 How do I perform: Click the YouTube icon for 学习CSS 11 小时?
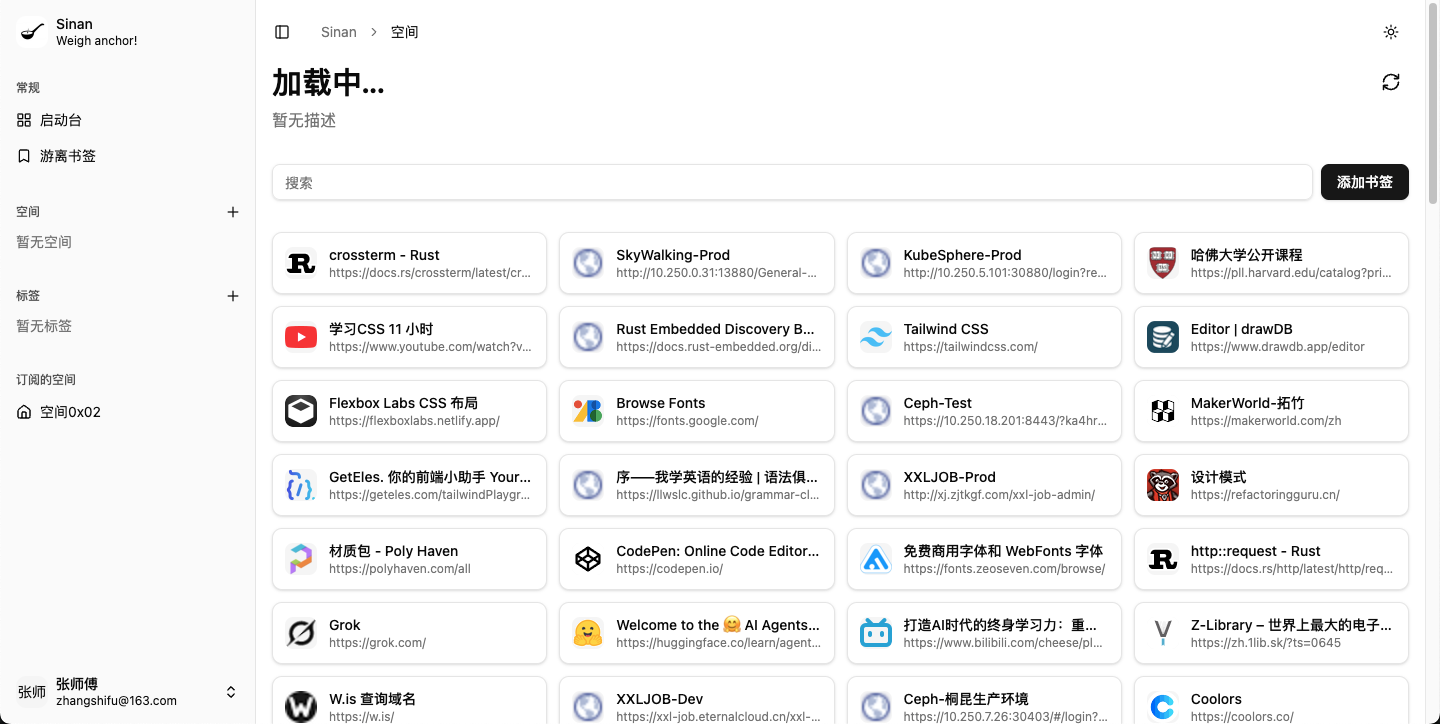pyautogui.click(x=301, y=337)
